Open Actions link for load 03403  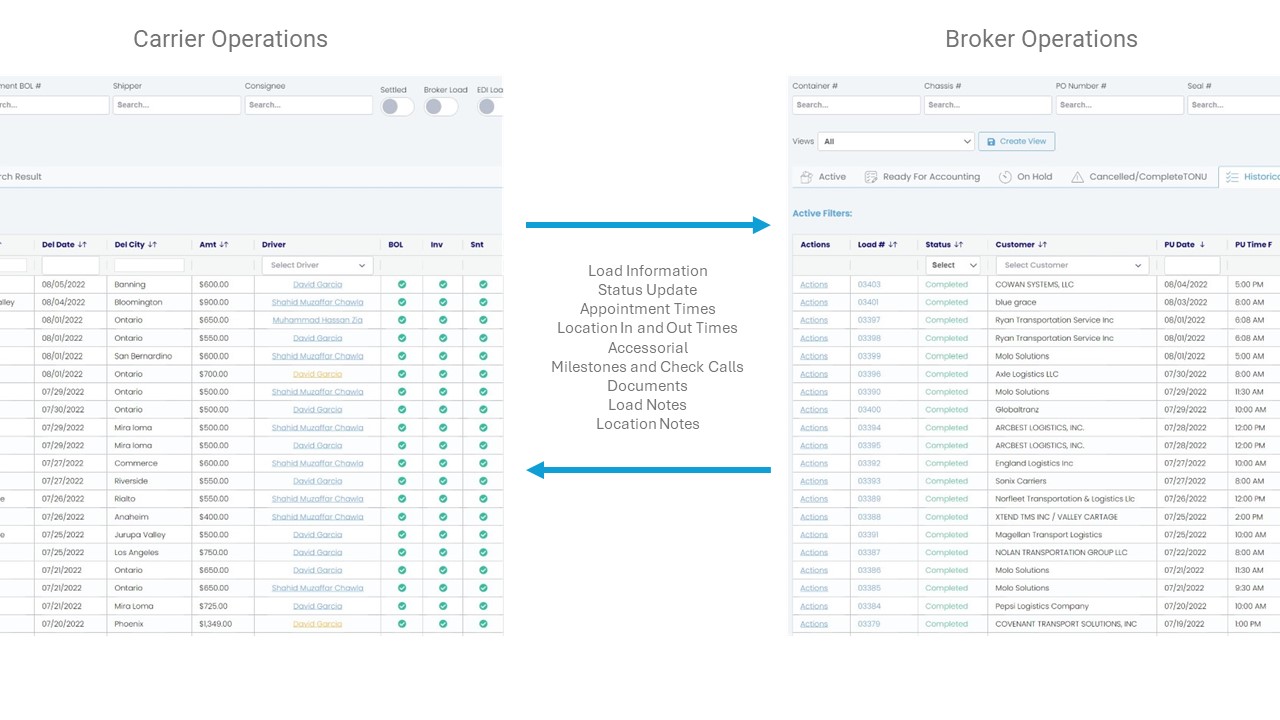tap(814, 285)
